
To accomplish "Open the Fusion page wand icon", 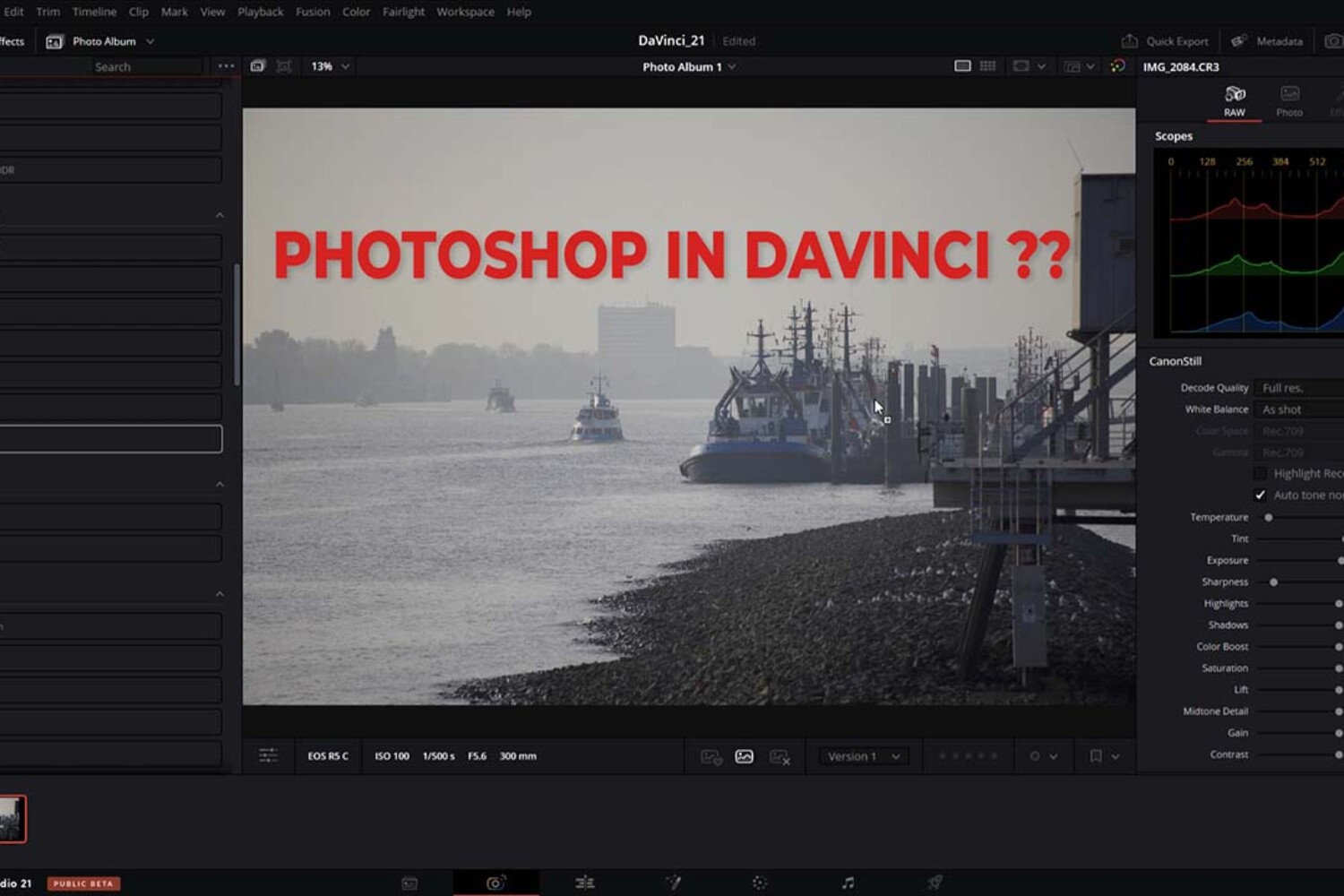I will click(x=673, y=883).
